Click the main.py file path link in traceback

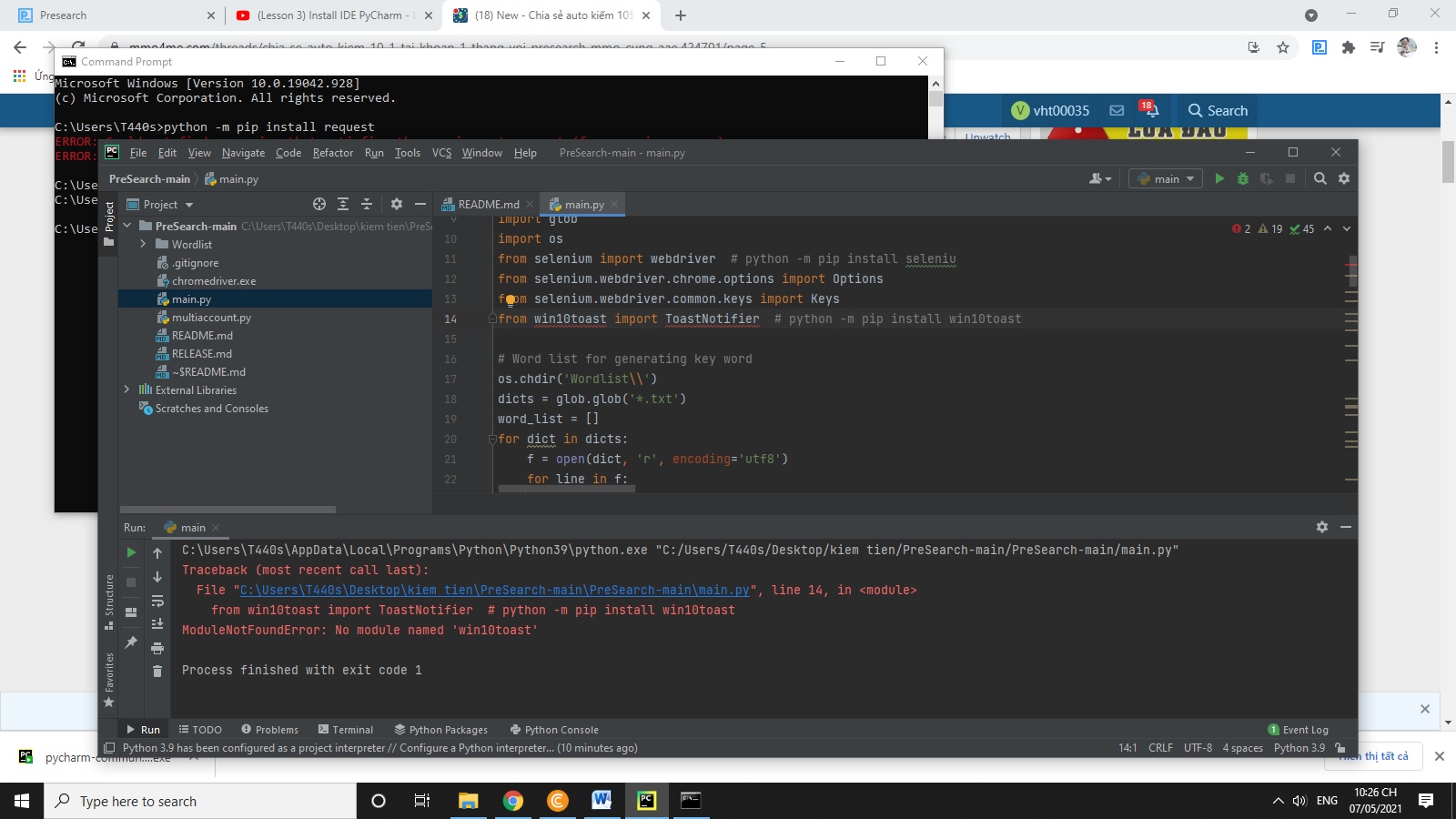495,591
